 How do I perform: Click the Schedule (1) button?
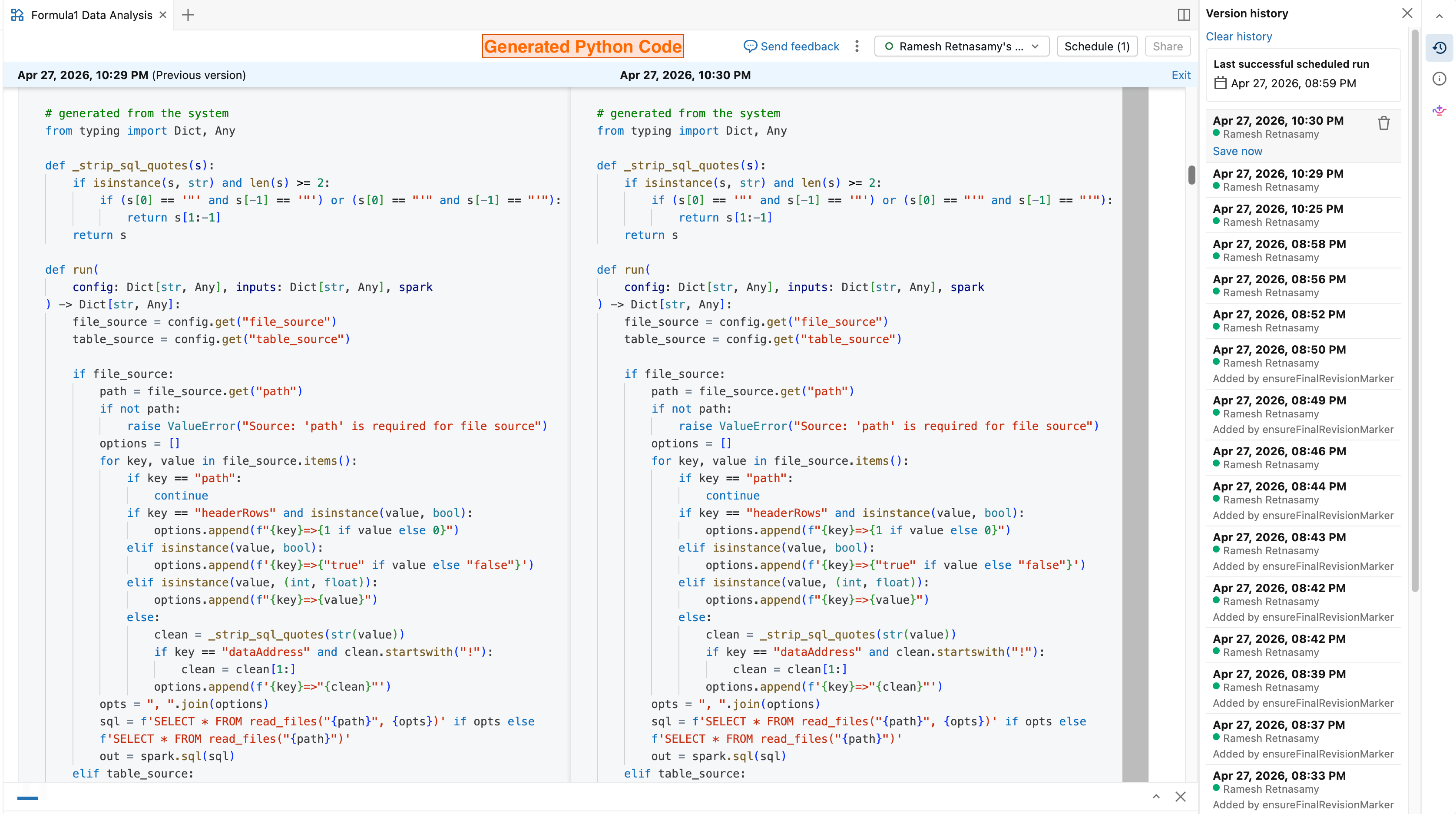1096,46
